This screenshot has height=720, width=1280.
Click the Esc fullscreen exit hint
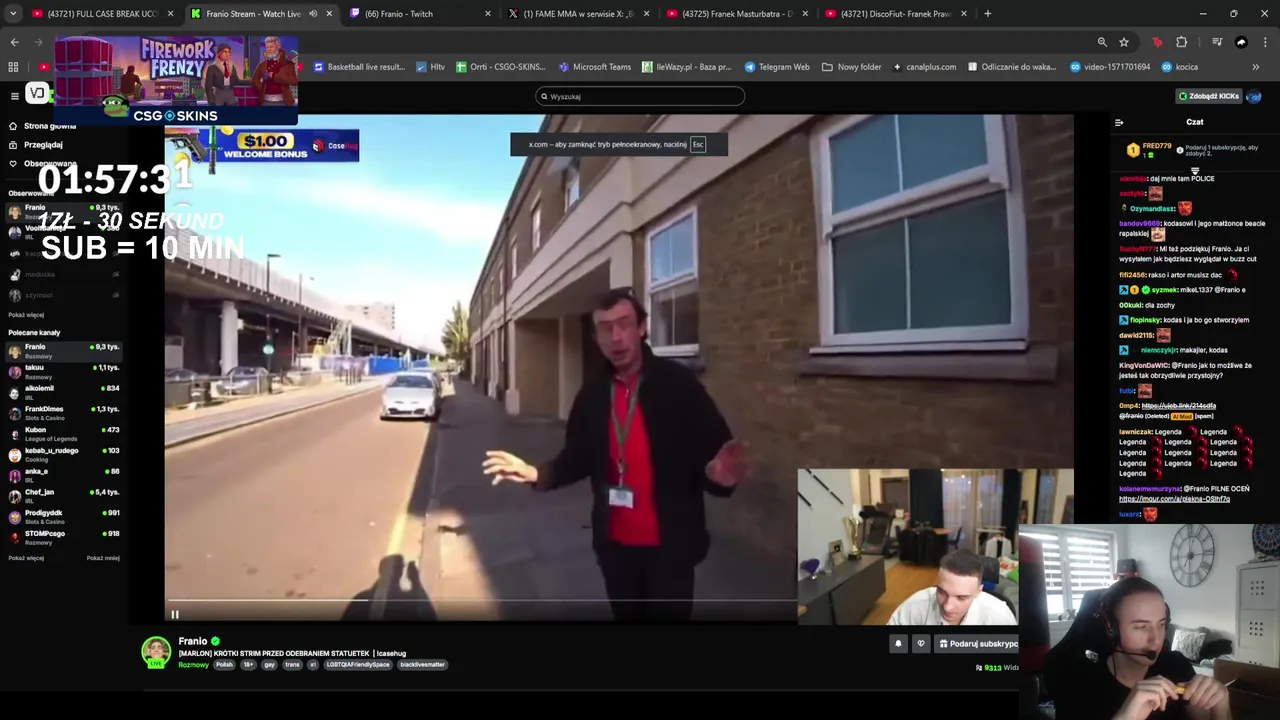click(x=698, y=144)
